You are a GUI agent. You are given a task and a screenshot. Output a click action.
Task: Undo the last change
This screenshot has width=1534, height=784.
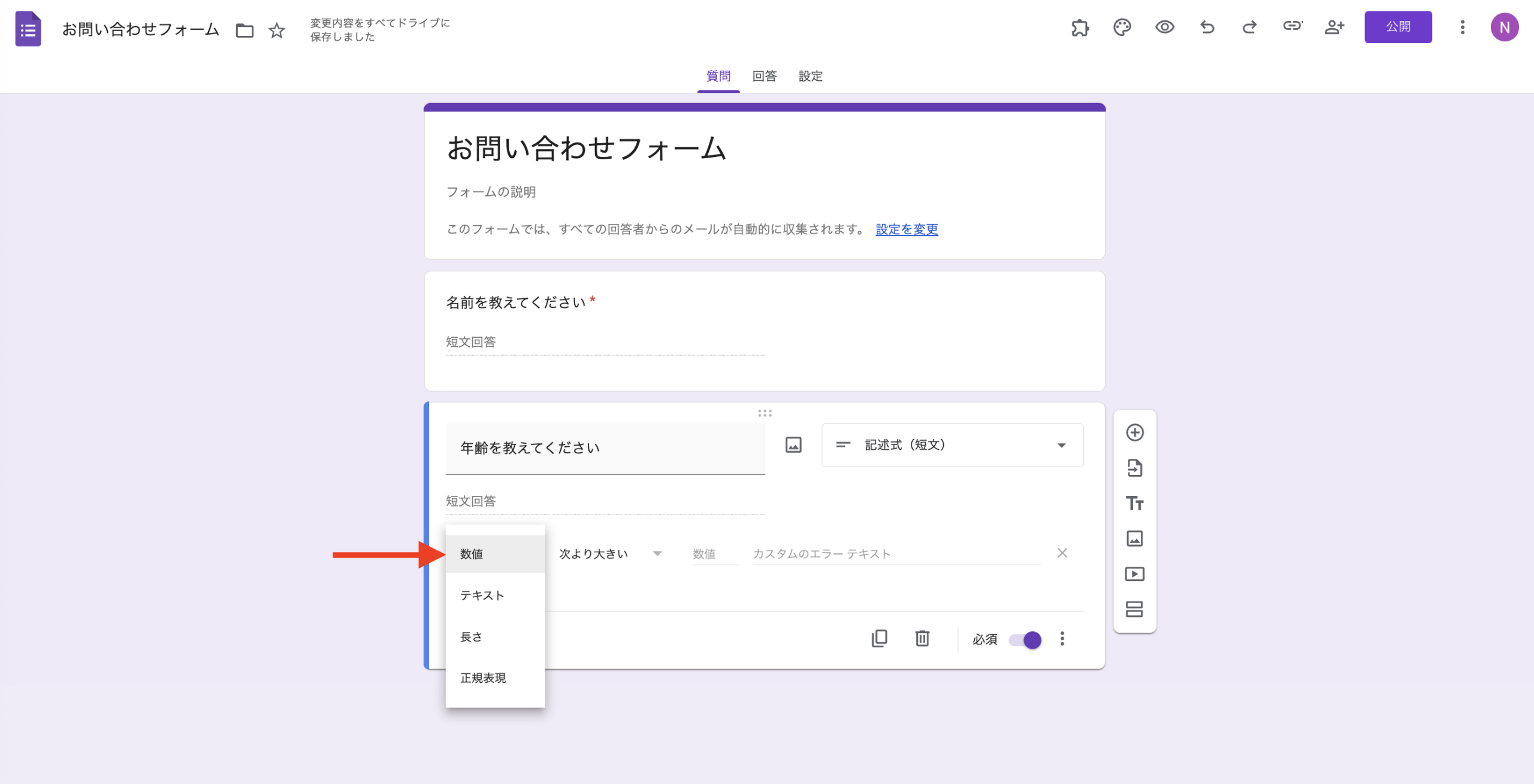coord(1207,27)
